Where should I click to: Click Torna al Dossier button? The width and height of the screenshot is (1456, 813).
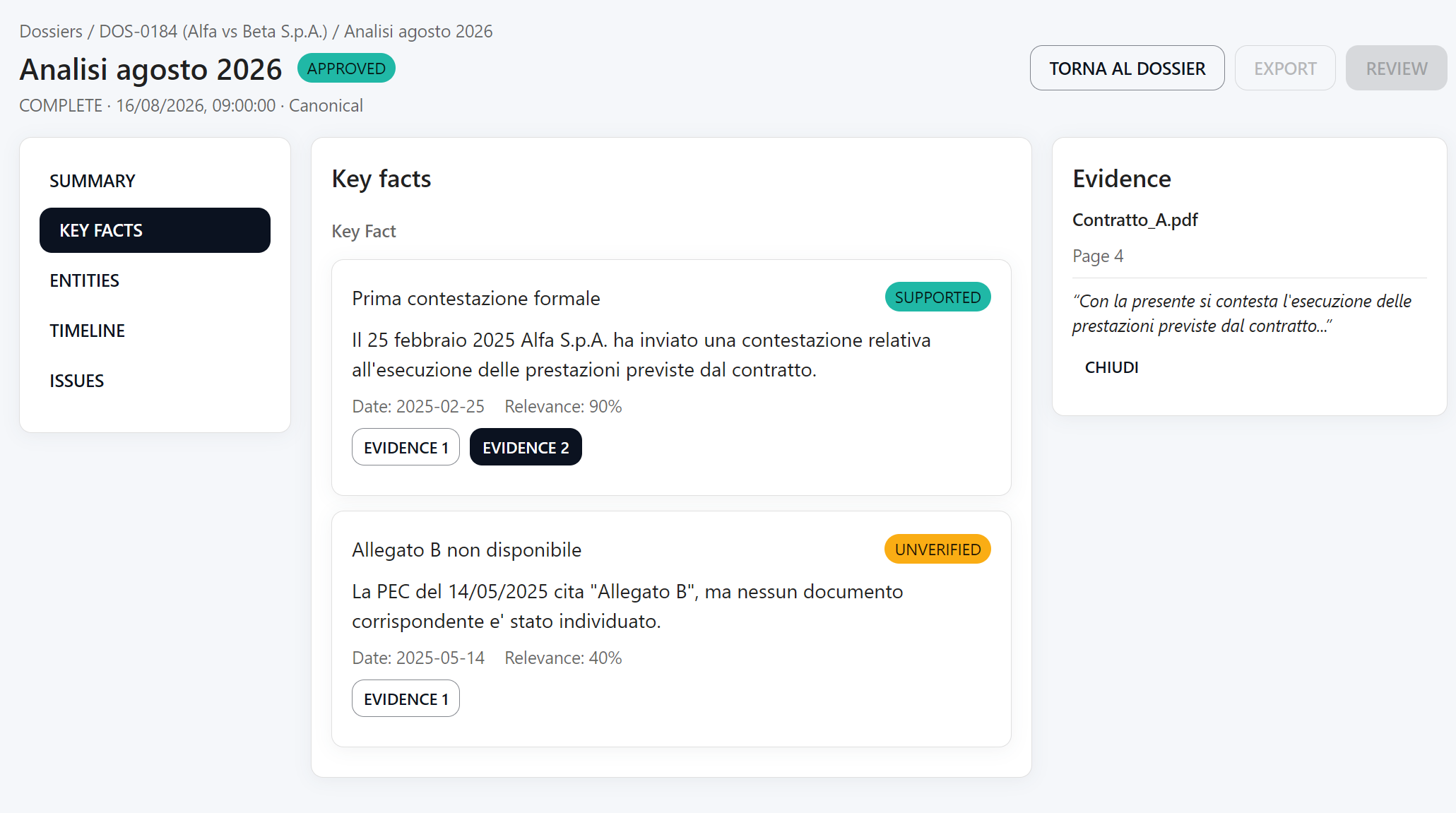1127,69
